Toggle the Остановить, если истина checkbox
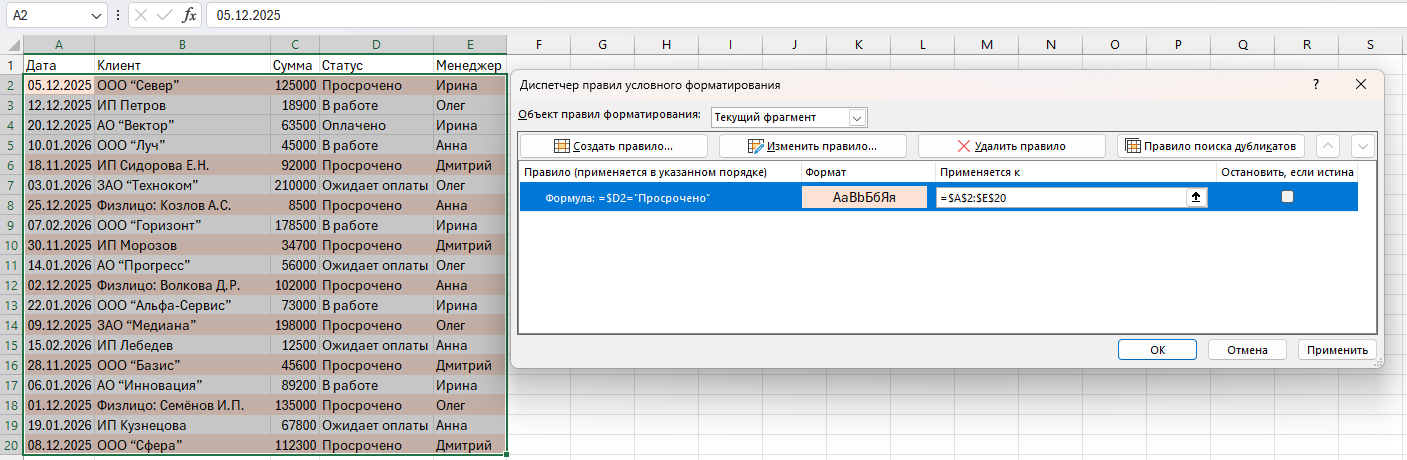Image resolution: width=1407 pixels, height=460 pixels. [x=1287, y=197]
